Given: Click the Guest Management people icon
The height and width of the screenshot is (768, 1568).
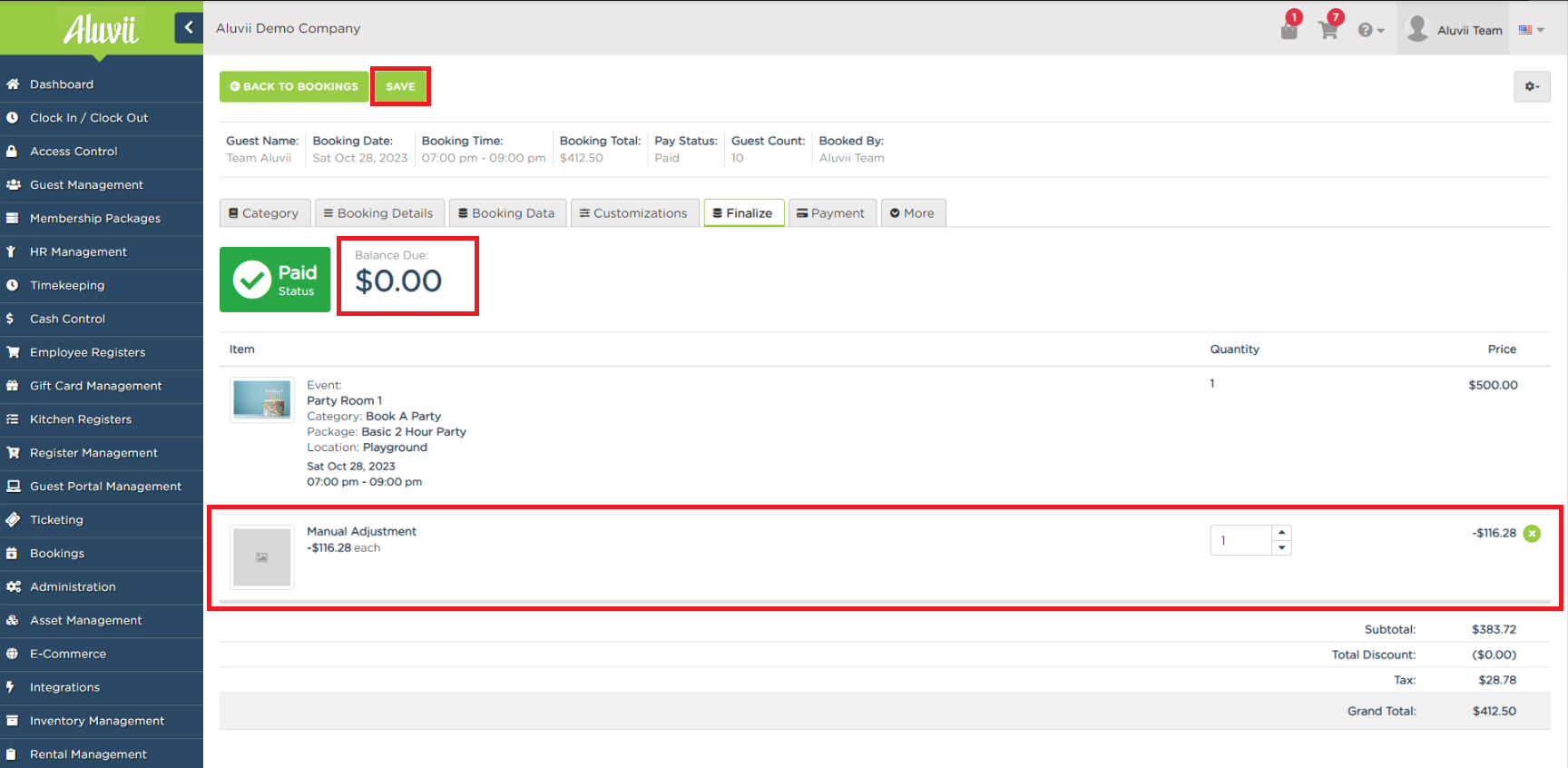Looking at the screenshot, I should click(x=13, y=185).
